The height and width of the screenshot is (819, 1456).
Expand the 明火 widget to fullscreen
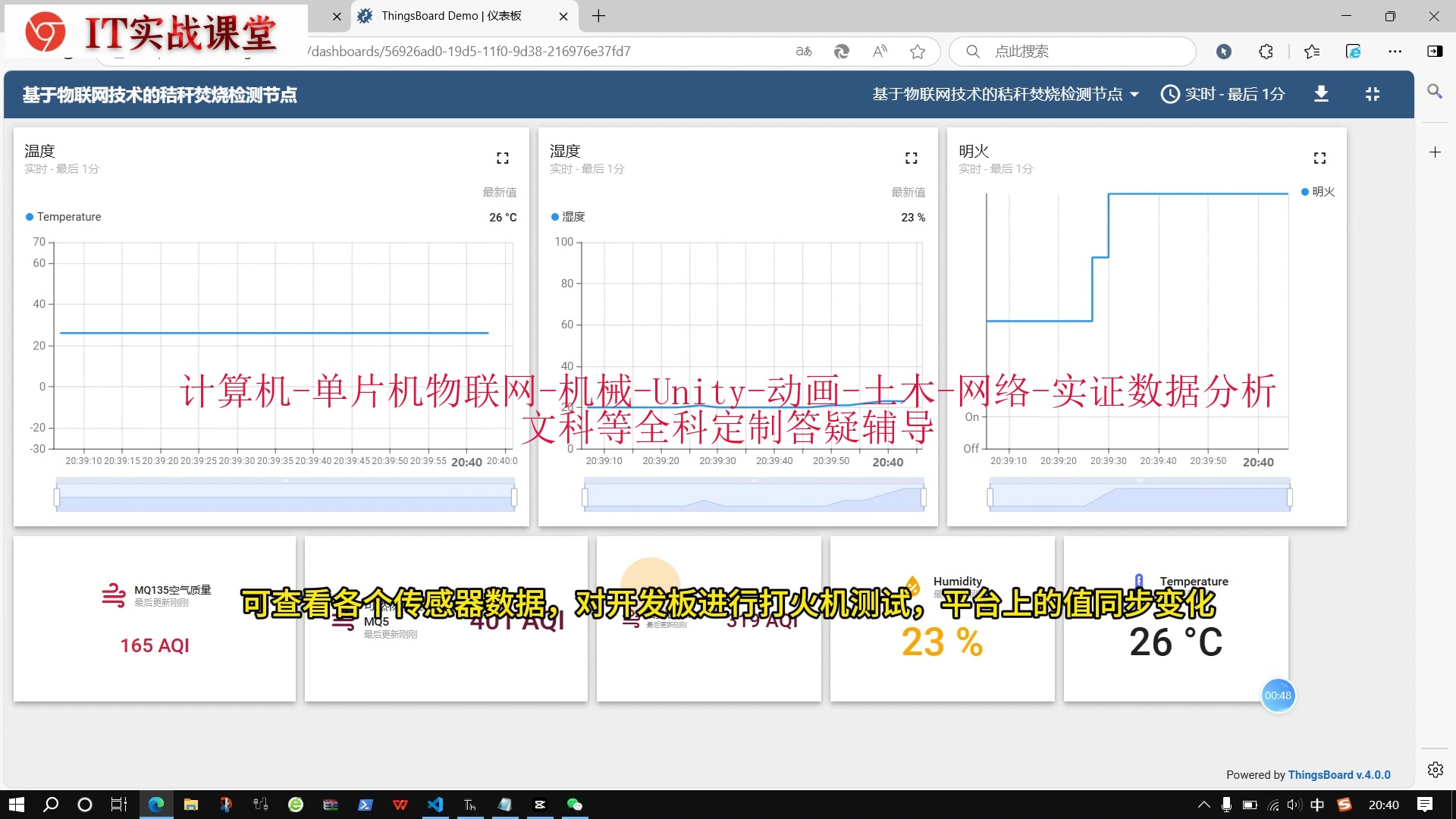(1319, 158)
